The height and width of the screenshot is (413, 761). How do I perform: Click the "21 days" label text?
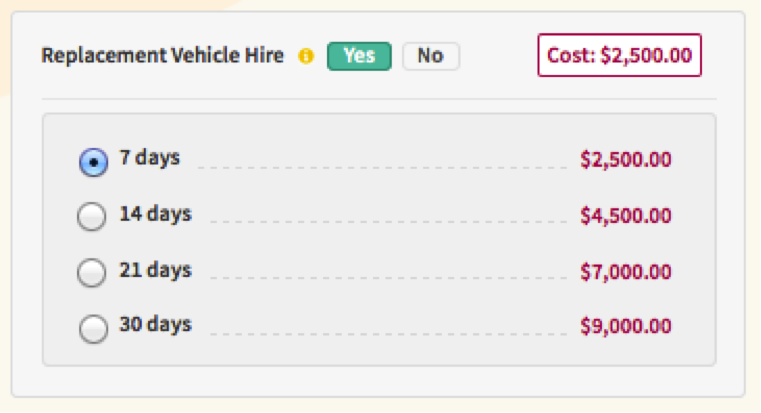pyautogui.click(x=155, y=270)
